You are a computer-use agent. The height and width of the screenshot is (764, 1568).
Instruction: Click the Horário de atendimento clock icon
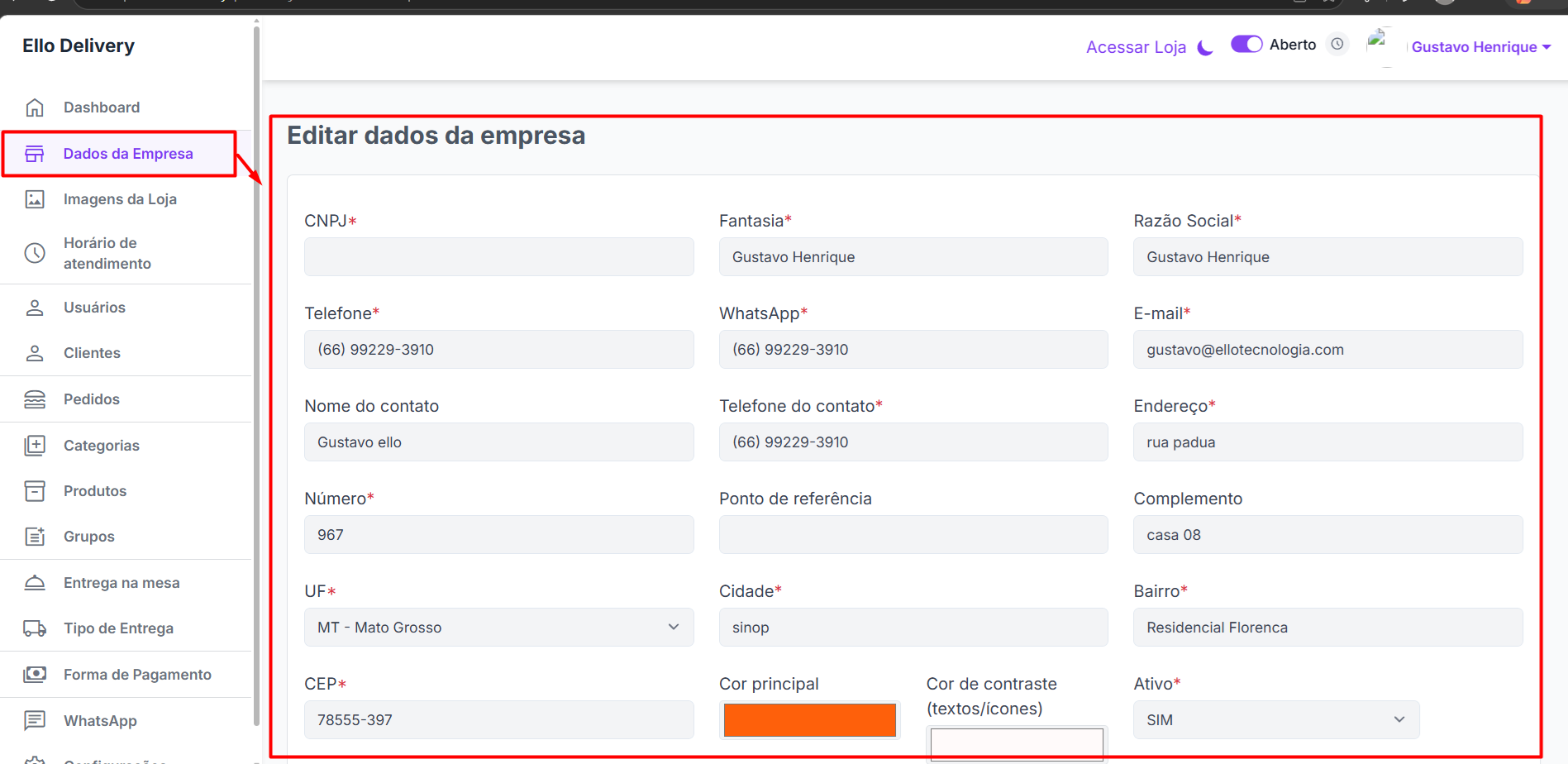click(35, 253)
